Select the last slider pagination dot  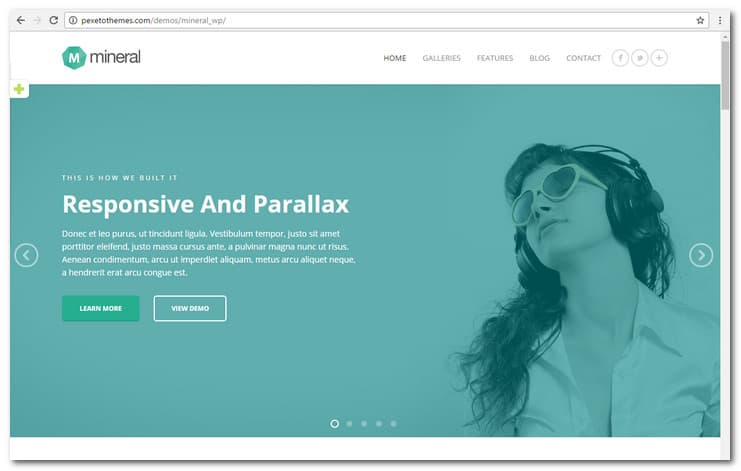point(393,424)
